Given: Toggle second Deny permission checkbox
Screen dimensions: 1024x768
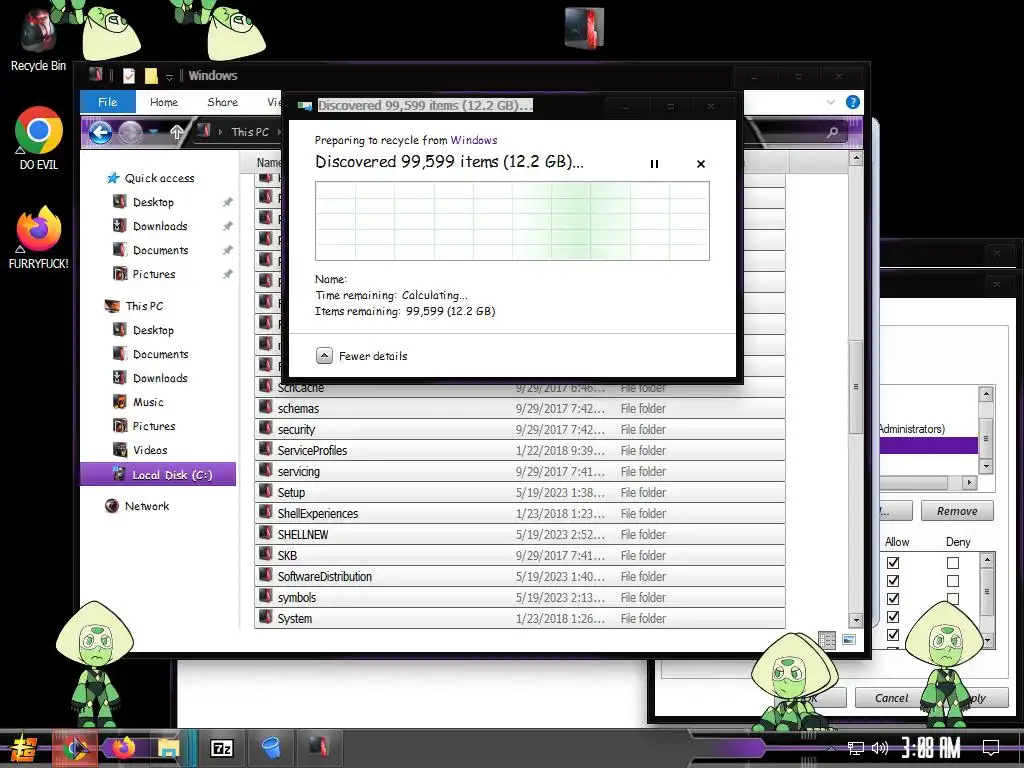Looking at the screenshot, I should pos(953,581).
